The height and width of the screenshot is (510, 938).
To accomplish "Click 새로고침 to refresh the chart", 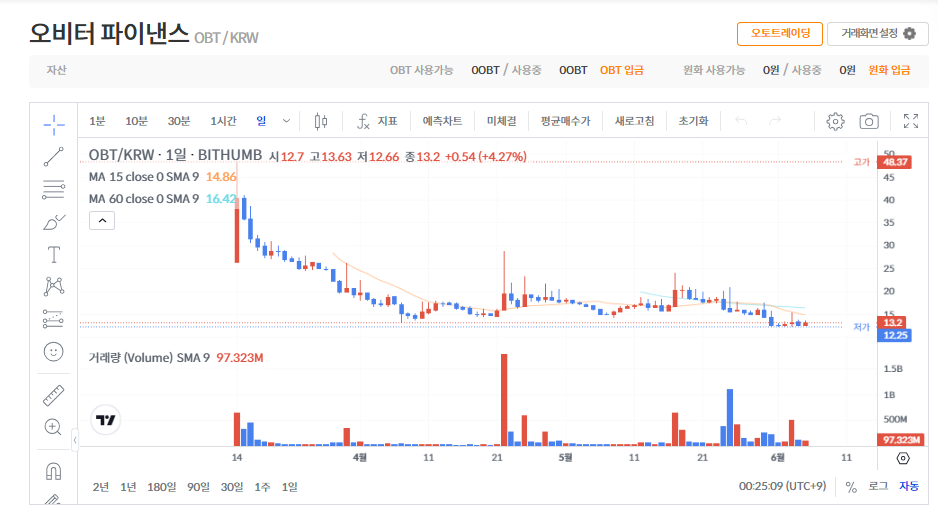I will coord(634,121).
